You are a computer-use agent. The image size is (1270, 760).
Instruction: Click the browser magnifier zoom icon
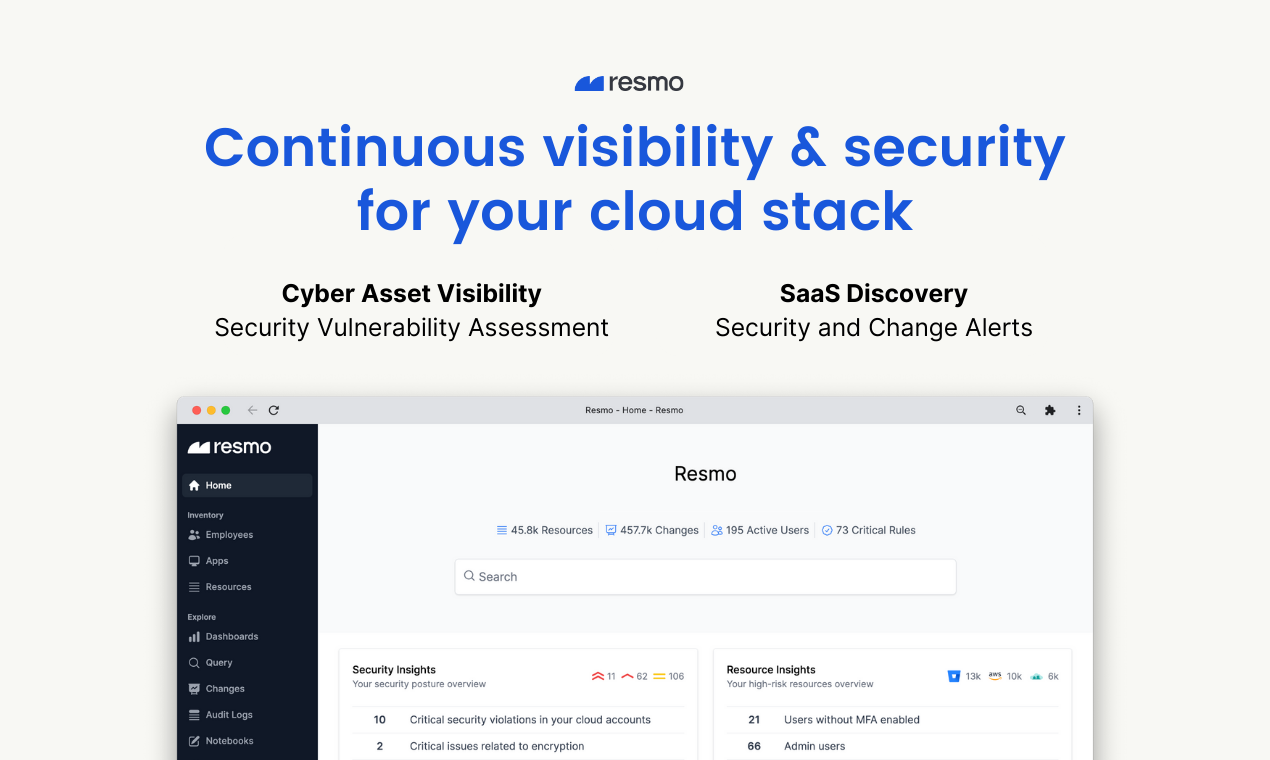tap(1021, 410)
